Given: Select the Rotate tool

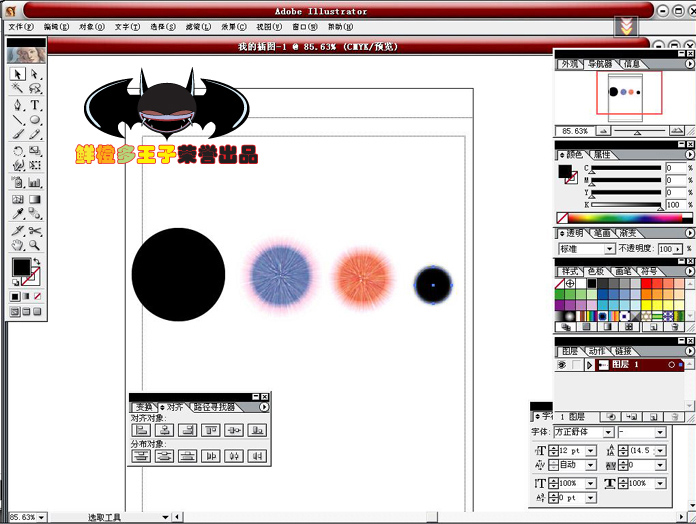Looking at the screenshot, I should pos(18,151).
